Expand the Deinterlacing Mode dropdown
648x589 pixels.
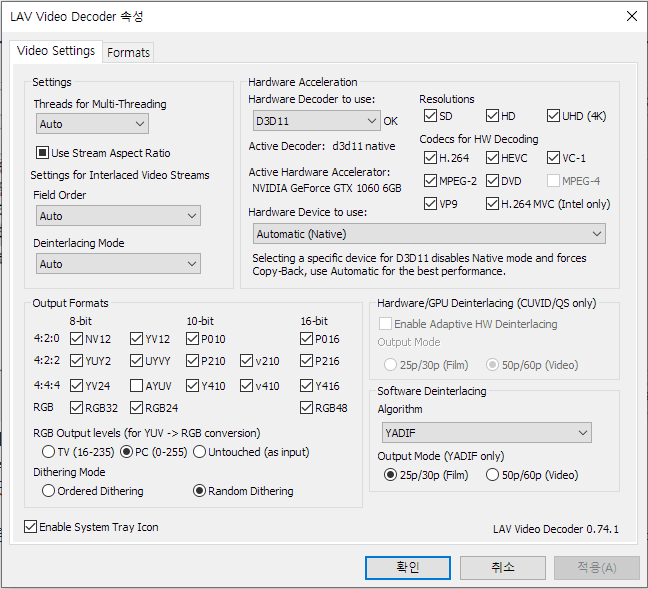pyautogui.click(x=118, y=264)
